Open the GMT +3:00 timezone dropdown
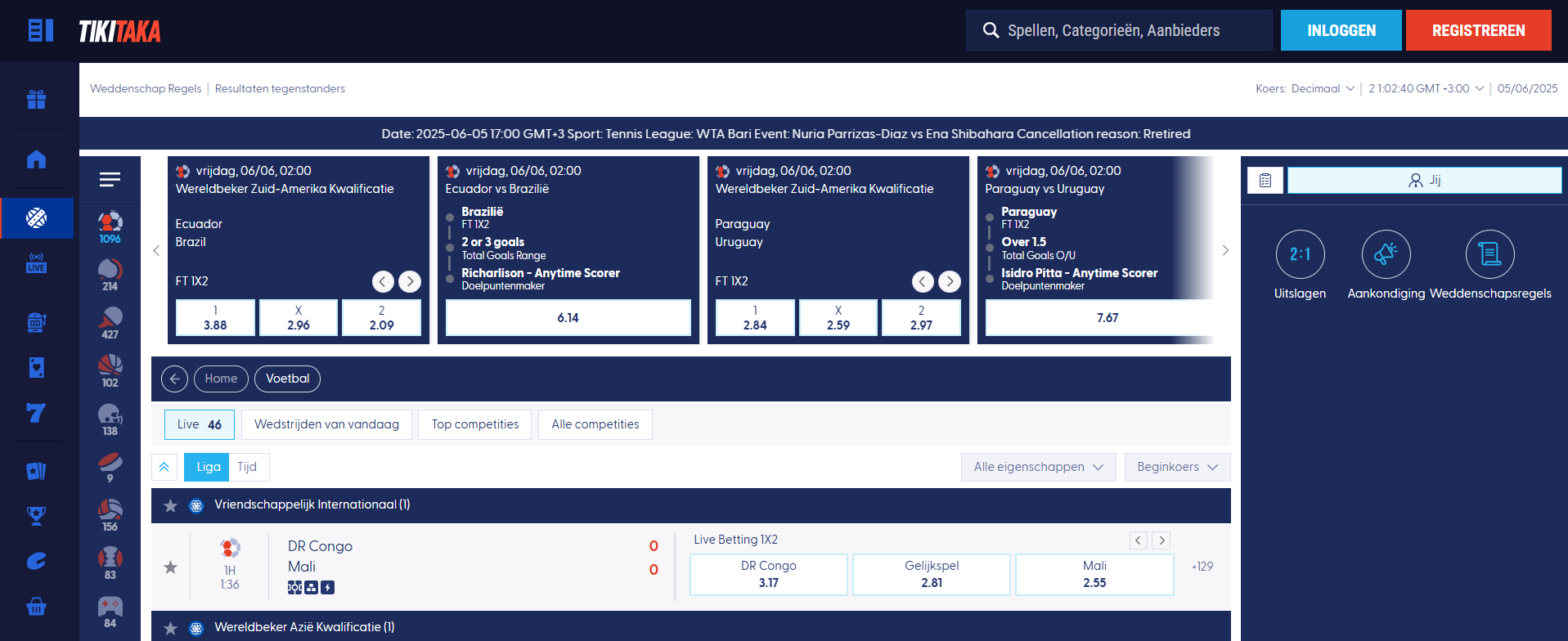The image size is (1568, 641). click(x=1426, y=88)
